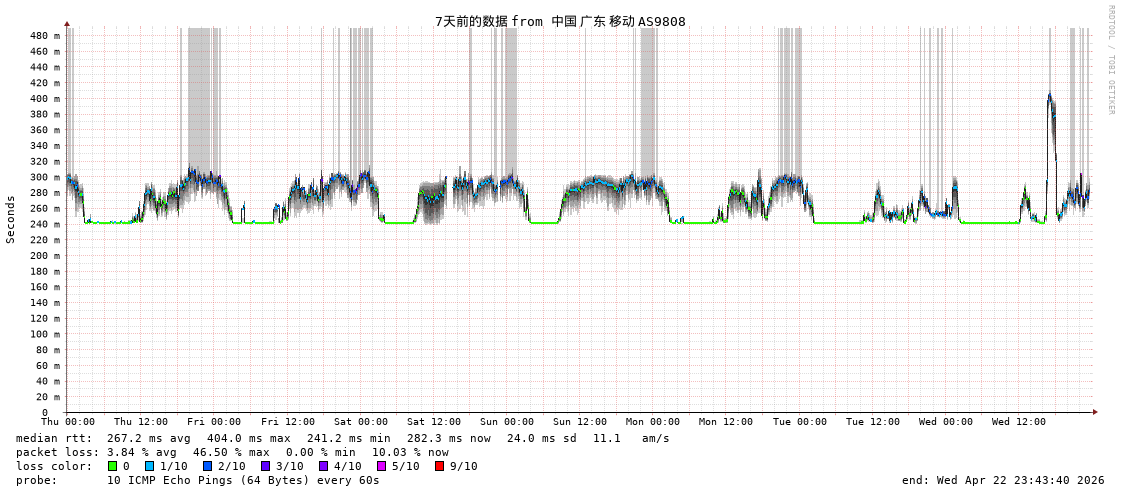Click the "Seconds" y-axis label
Viewport: 1121px width, 494px height.
tap(11, 219)
